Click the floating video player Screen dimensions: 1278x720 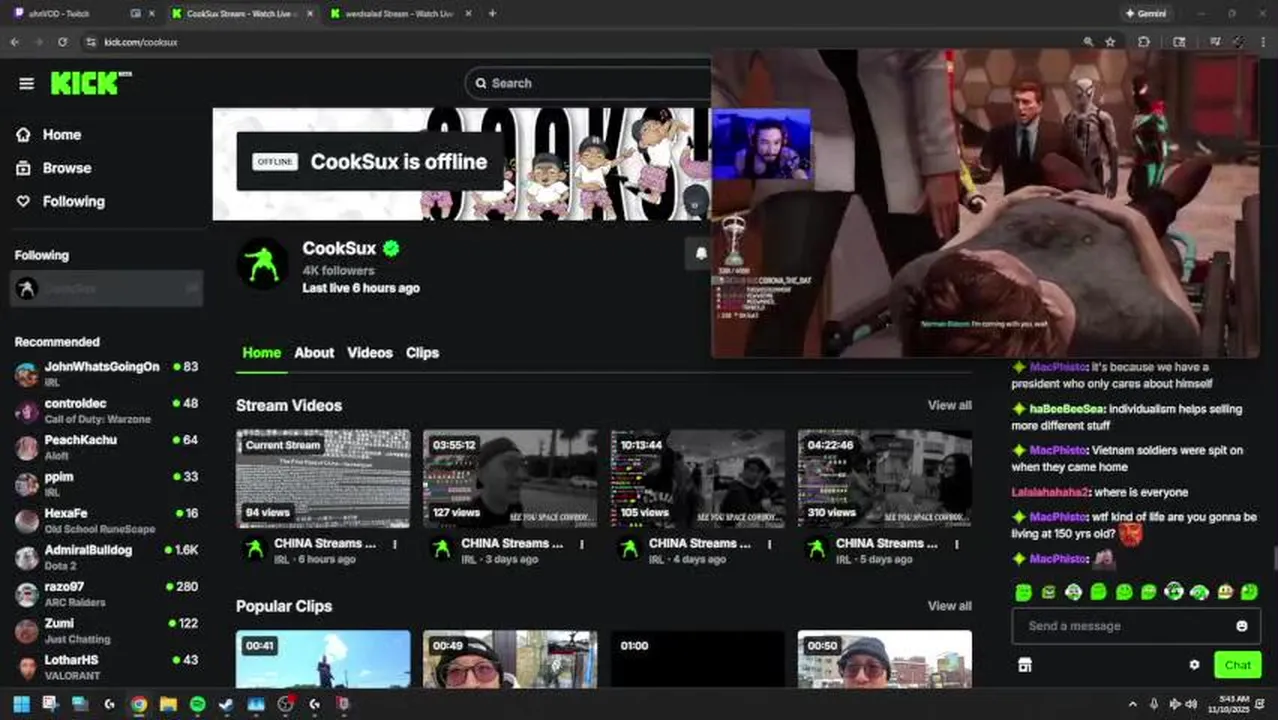click(985, 204)
